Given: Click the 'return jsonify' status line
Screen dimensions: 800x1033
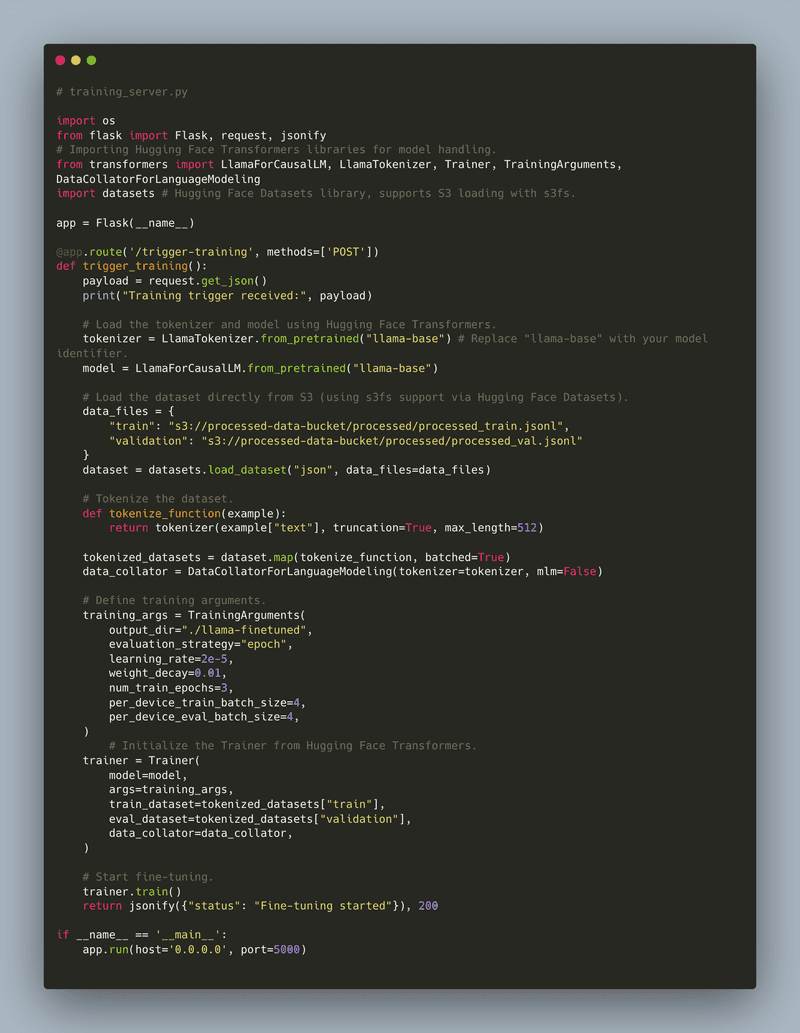Looking at the screenshot, I should [x=260, y=906].
